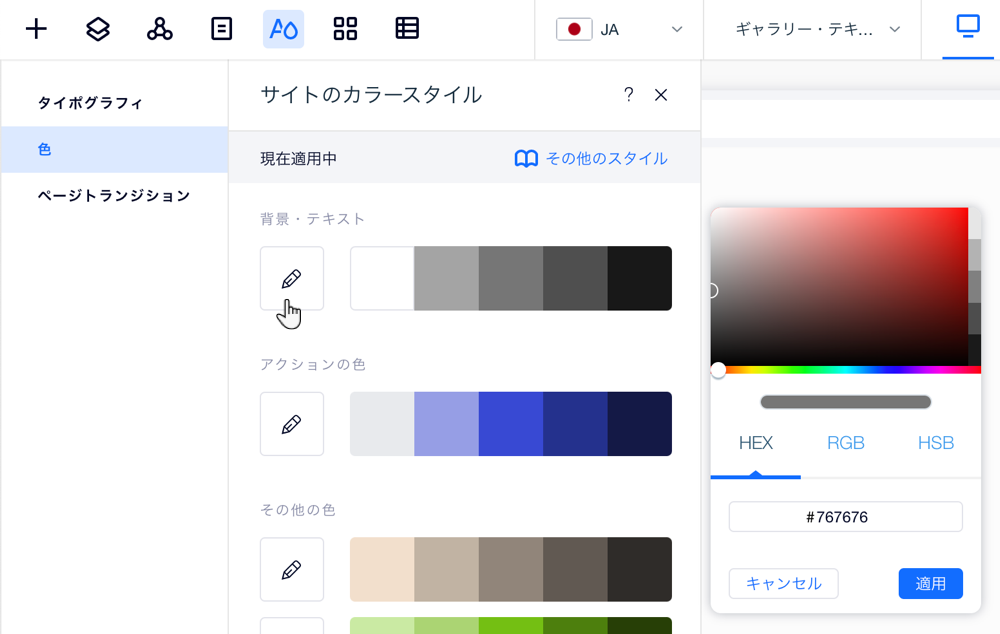
Task: Open the CMS table icon
Action: (x=407, y=29)
